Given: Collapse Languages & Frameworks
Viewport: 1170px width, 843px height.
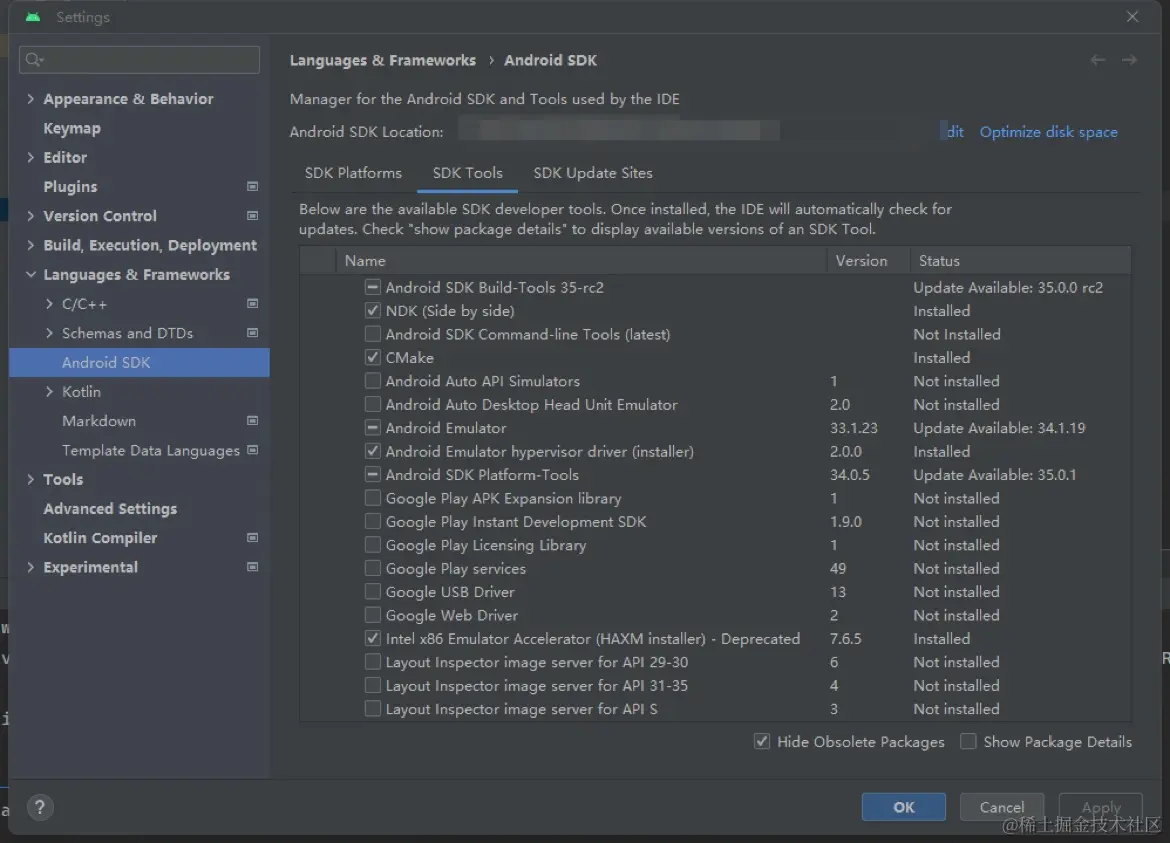Looking at the screenshot, I should 29,274.
